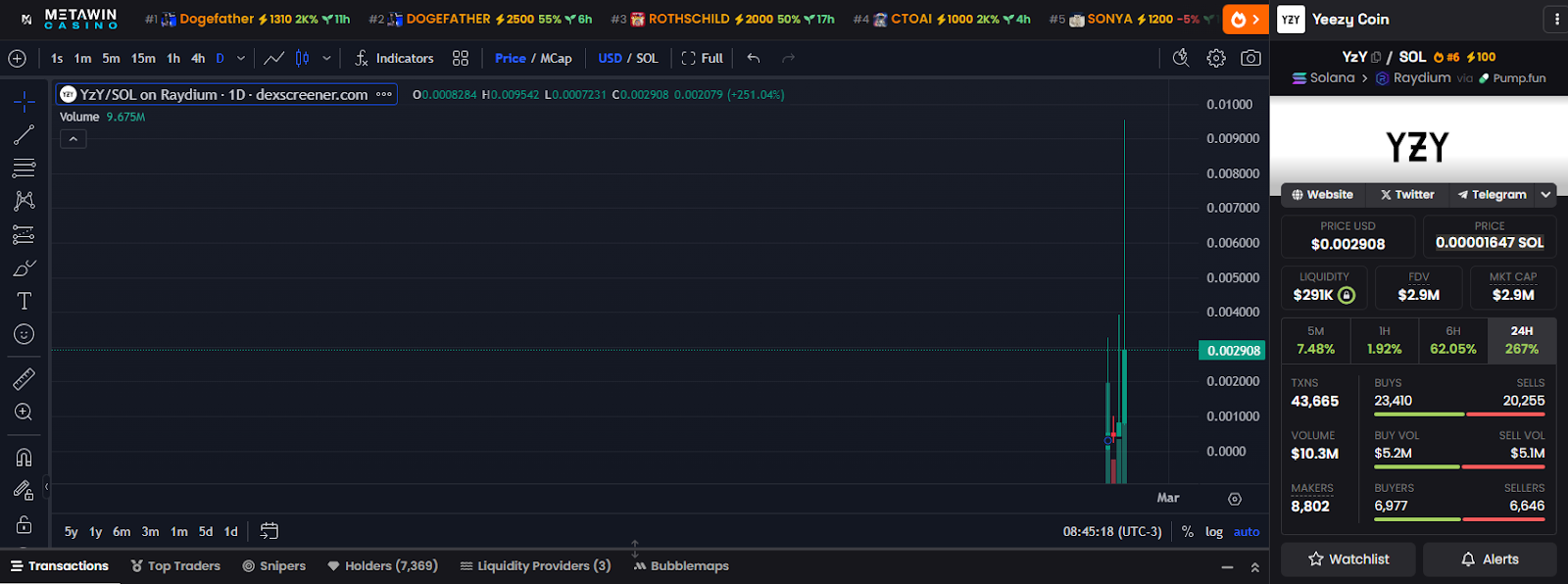Open chart settings gear
This screenshot has width=1568, height=584.
click(1216, 59)
